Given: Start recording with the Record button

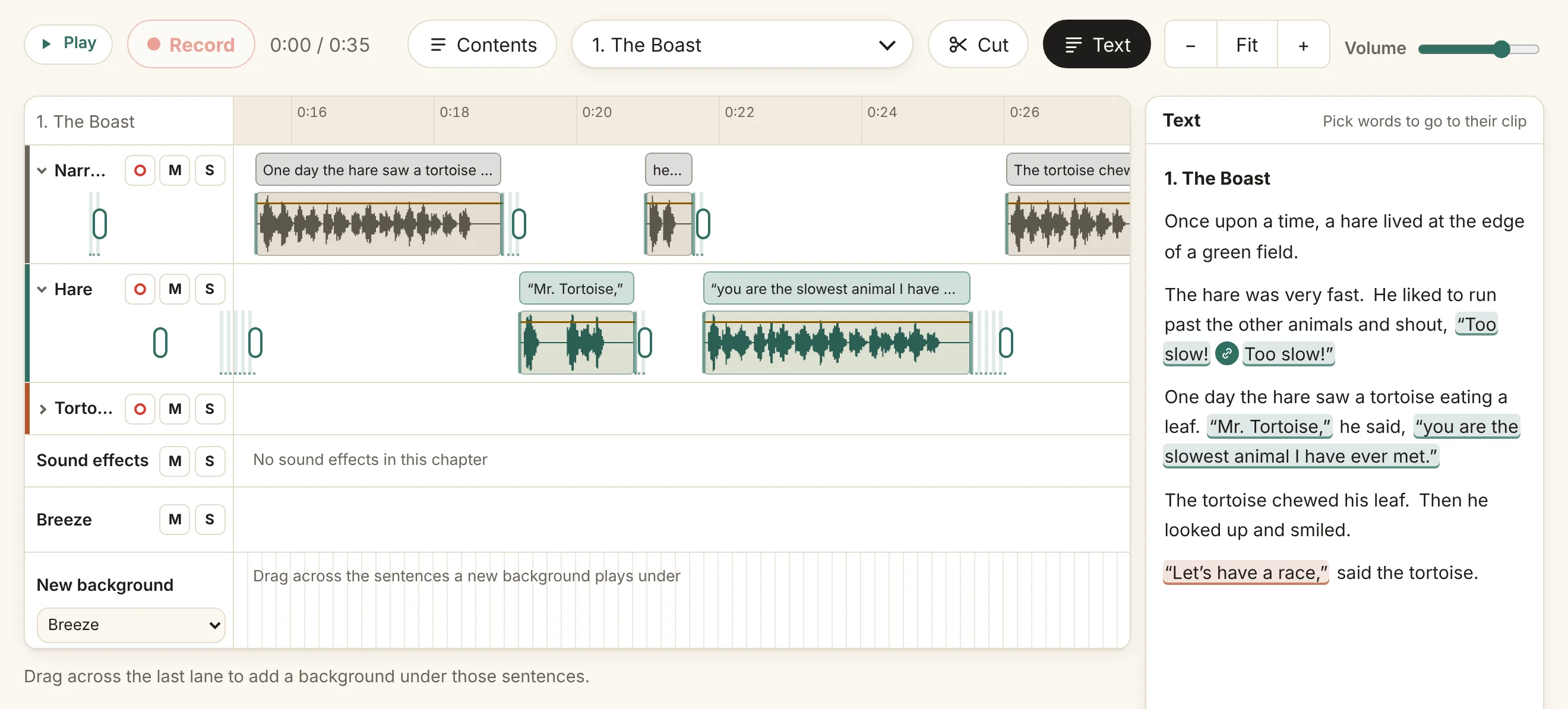Looking at the screenshot, I should point(191,45).
